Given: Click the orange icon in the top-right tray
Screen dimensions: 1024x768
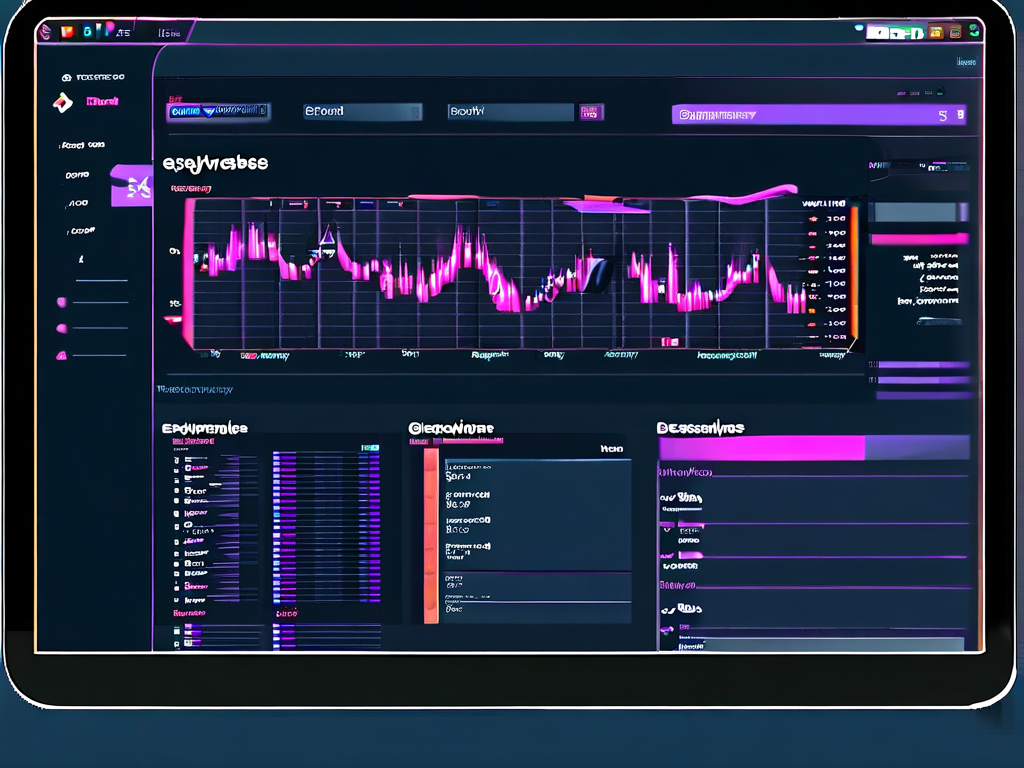Looking at the screenshot, I should (x=936, y=32).
